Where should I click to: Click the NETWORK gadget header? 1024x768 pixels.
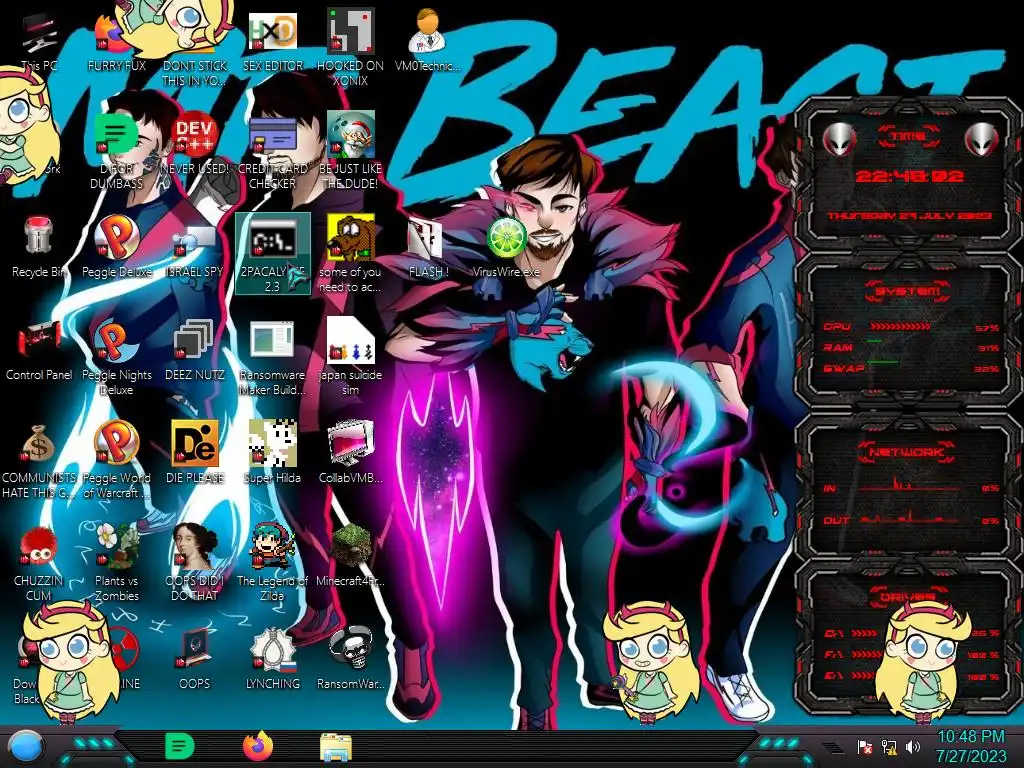907,452
